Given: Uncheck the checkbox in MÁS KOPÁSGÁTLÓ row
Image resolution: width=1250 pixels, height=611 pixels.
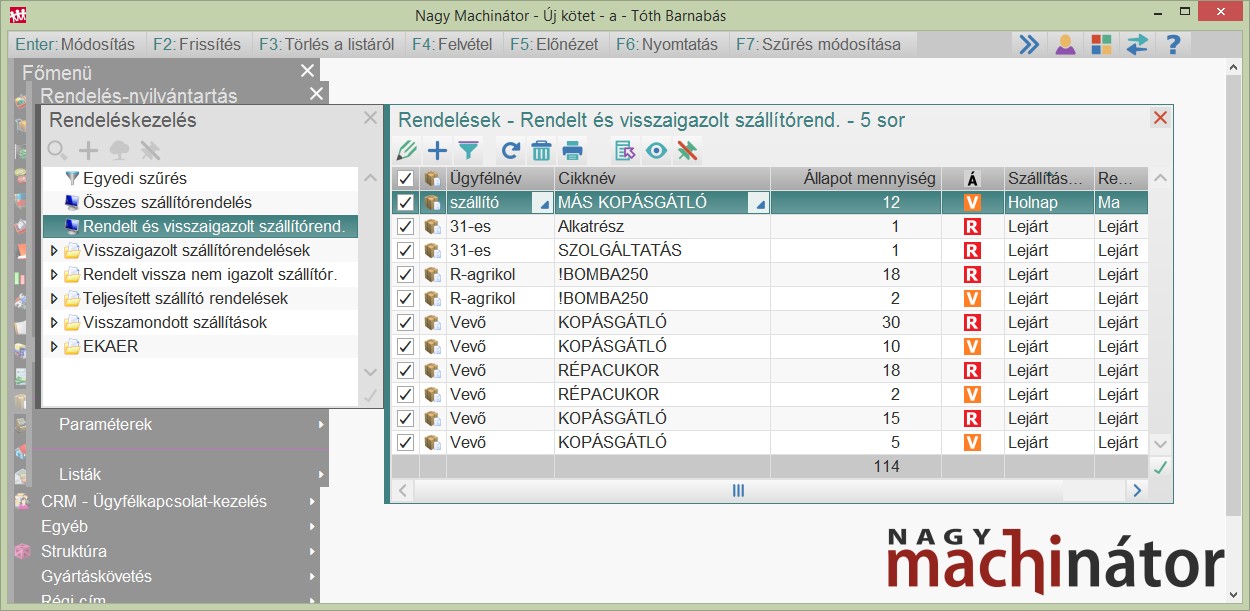Looking at the screenshot, I should point(405,203).
